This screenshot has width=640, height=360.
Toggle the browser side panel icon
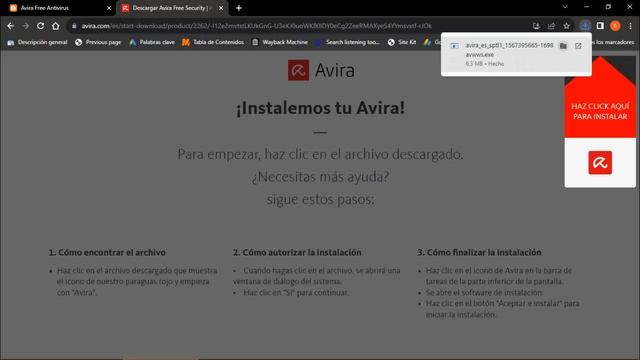600,26
